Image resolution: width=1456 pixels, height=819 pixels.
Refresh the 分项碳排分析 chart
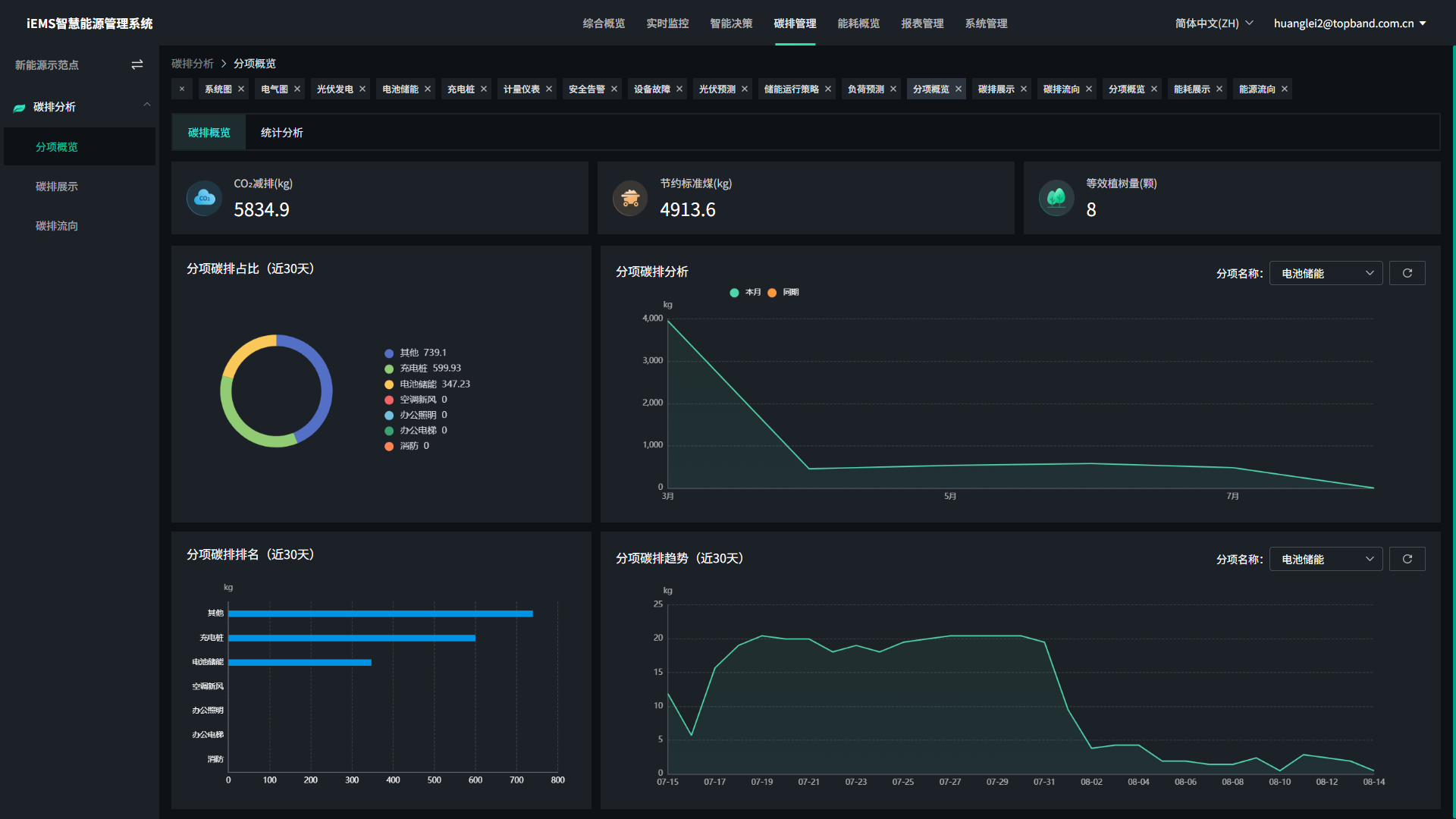(x=1407, y=273)
